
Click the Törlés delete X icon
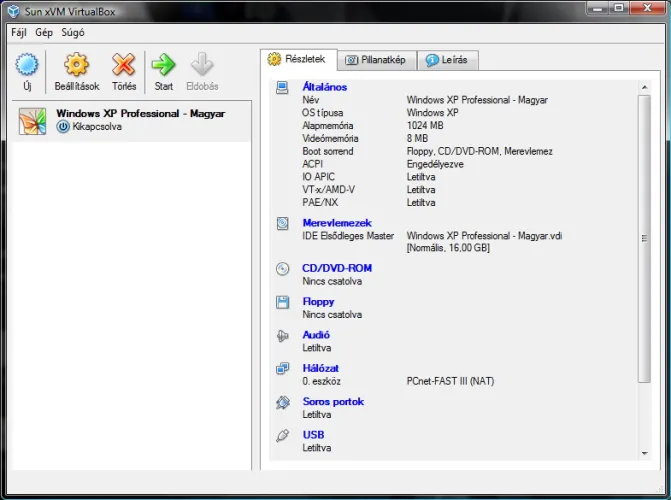(x=124, y=65)
